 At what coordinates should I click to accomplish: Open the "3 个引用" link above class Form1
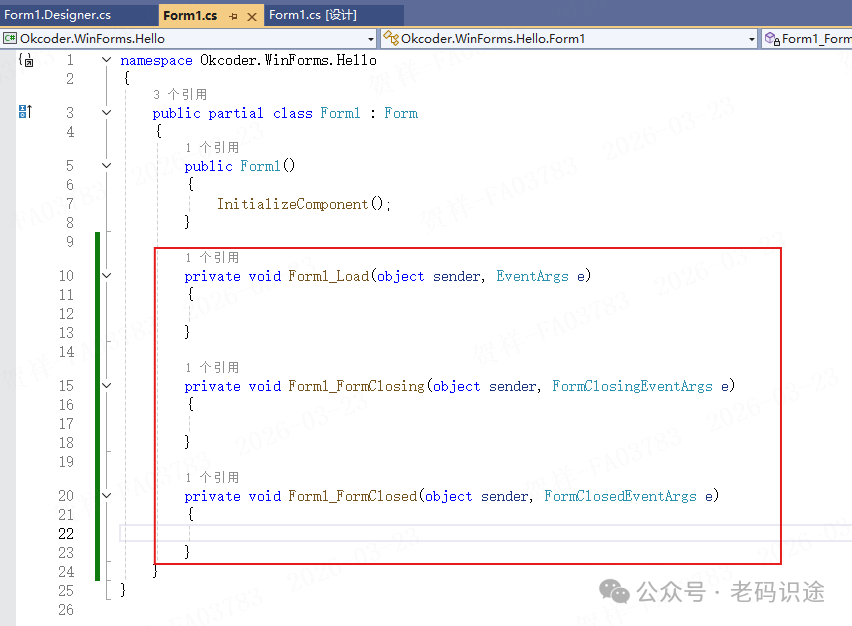pyautogui.click(x=180, y=94)
